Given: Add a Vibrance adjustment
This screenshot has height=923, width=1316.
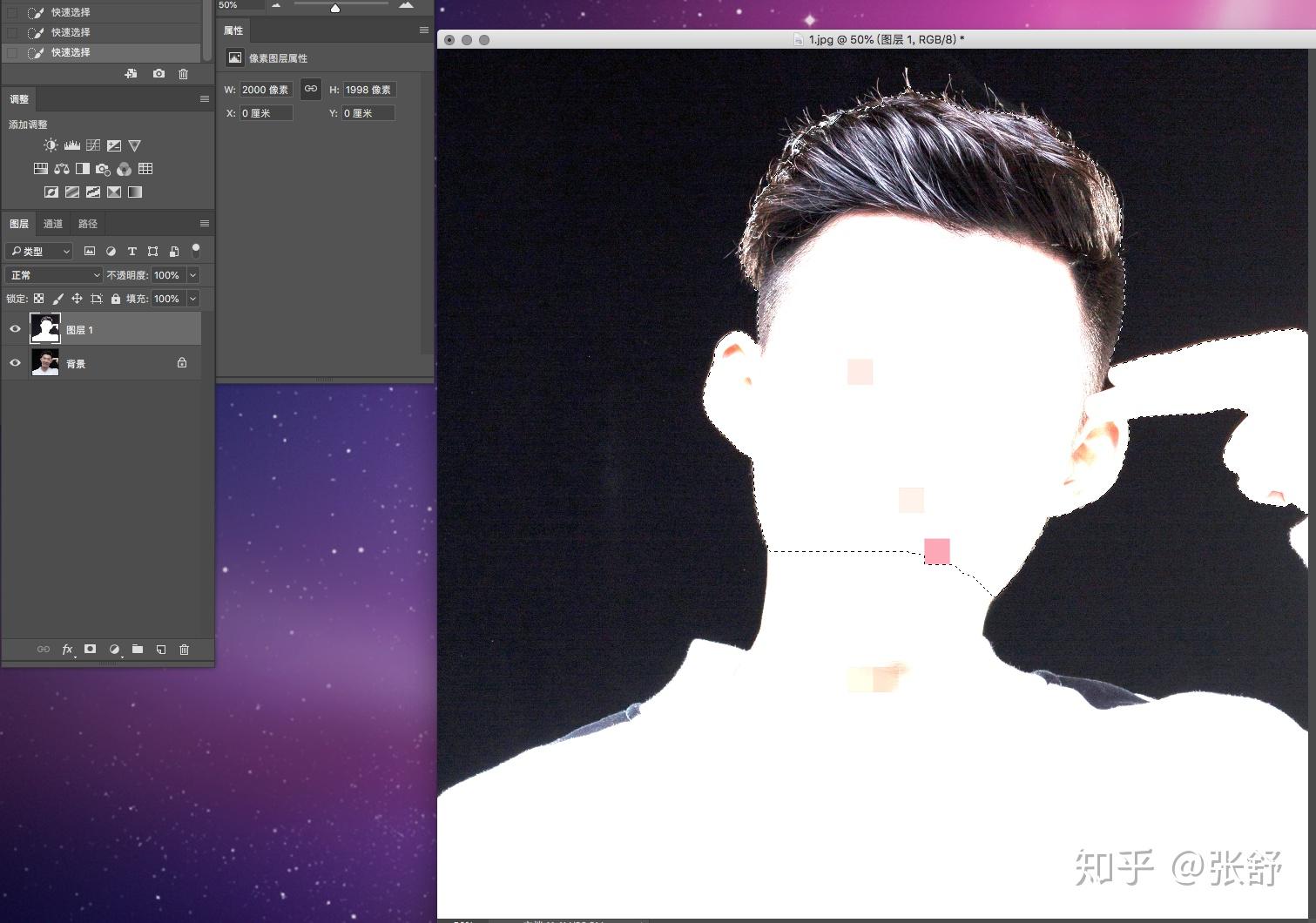Looking at the screenshot, I should [134, 145].
